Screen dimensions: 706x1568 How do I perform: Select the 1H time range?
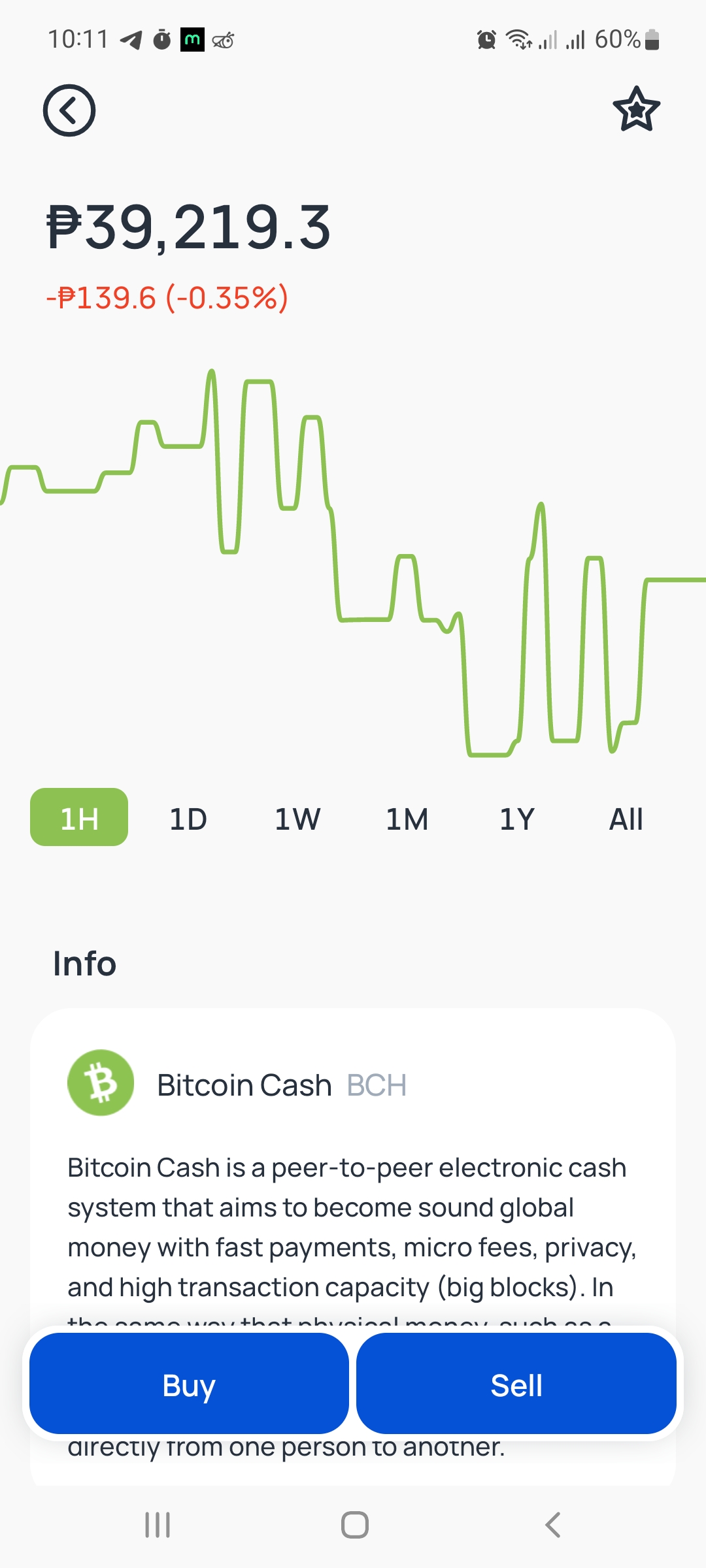coord(79,817)
